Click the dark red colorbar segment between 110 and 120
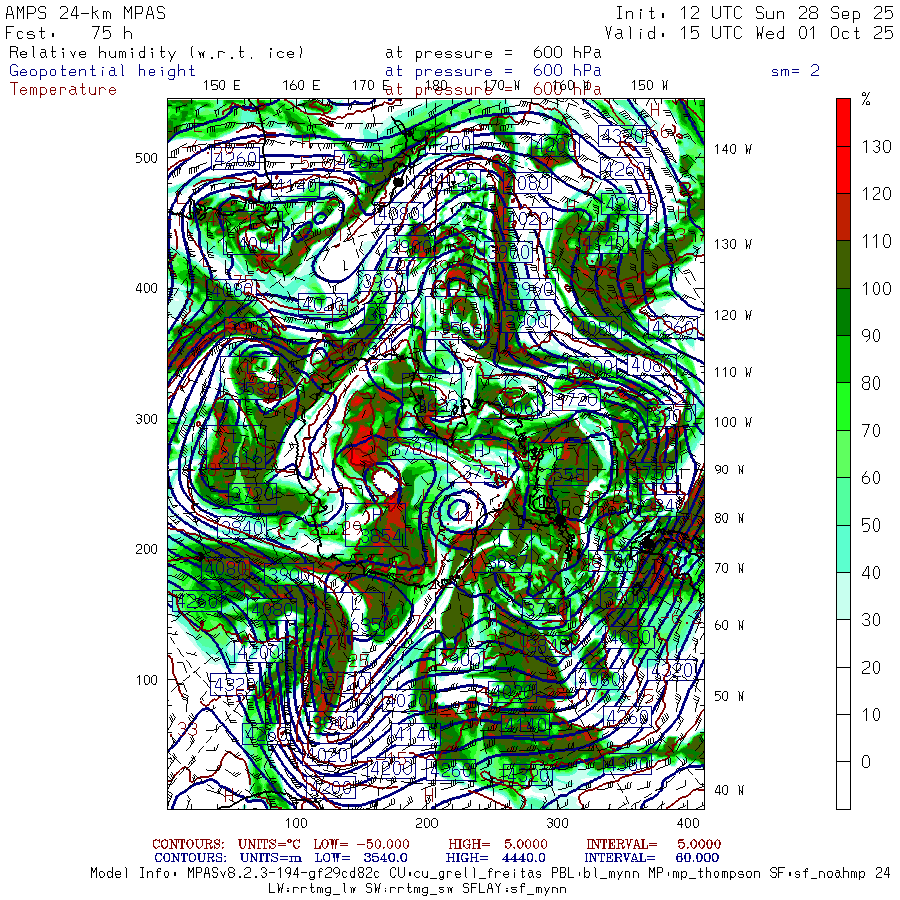The image size is (900, 900). 843,217
